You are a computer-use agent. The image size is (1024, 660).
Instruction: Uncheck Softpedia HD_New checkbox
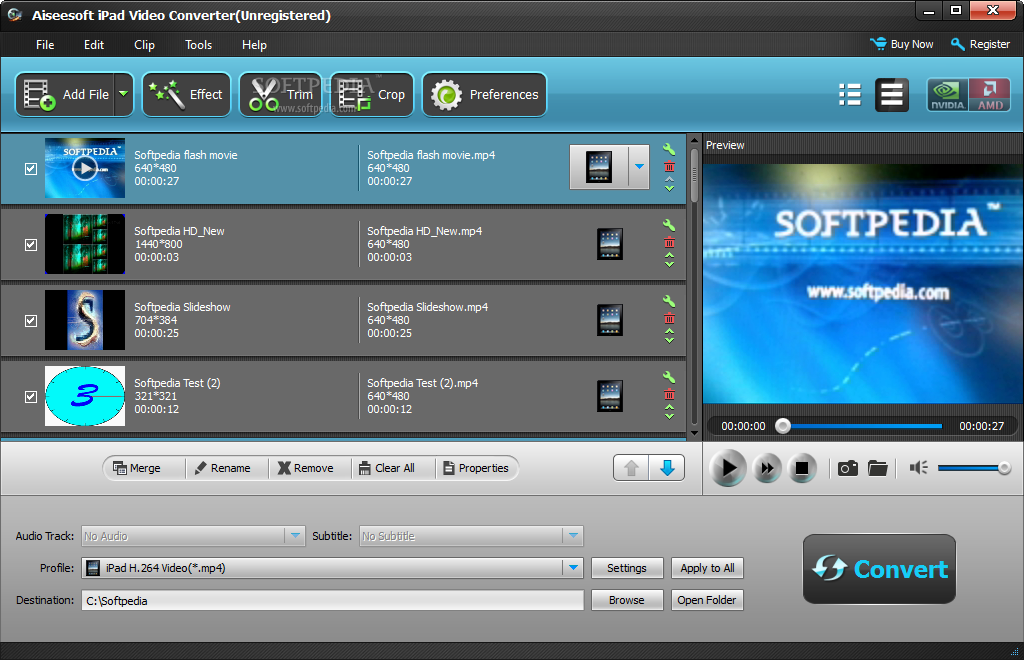pyautogui.click(x=31, y=245)
